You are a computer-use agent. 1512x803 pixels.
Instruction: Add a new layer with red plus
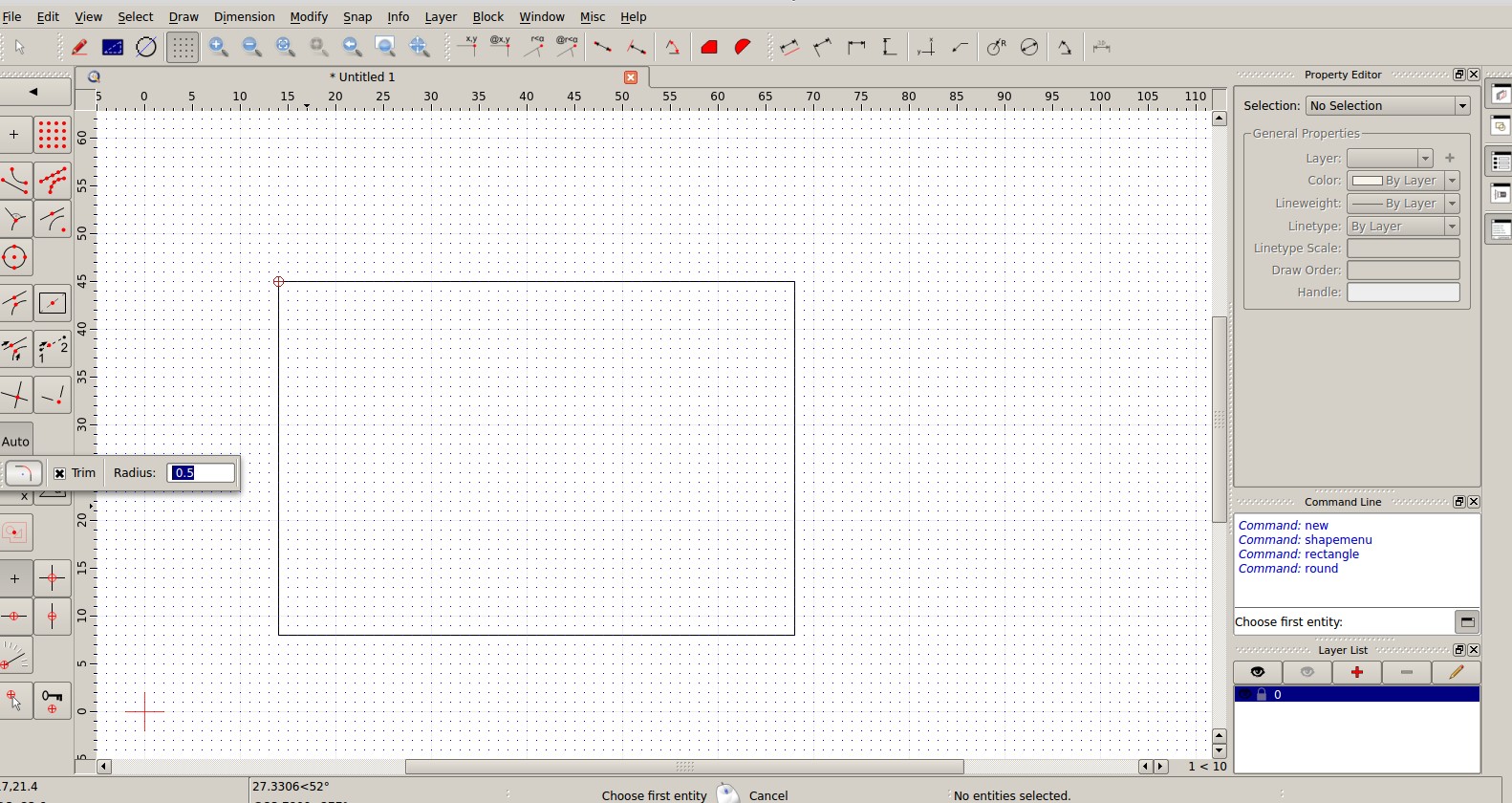click(1356, 673)
